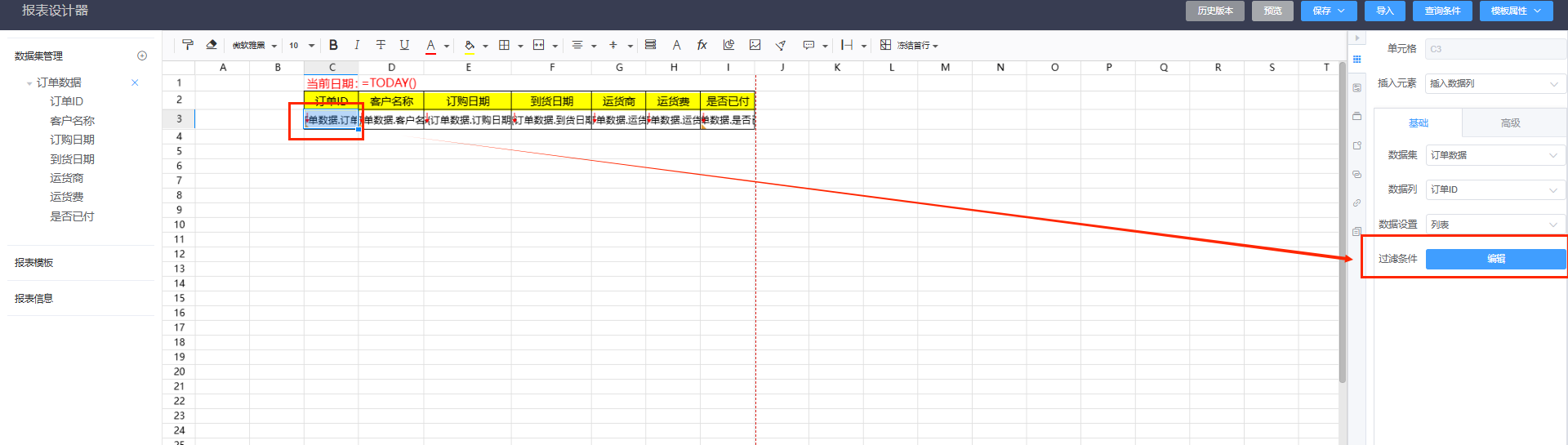Open the 报表模板 section in left panel
Viewport: 1568px width, 445px height.
coord(34,263)
